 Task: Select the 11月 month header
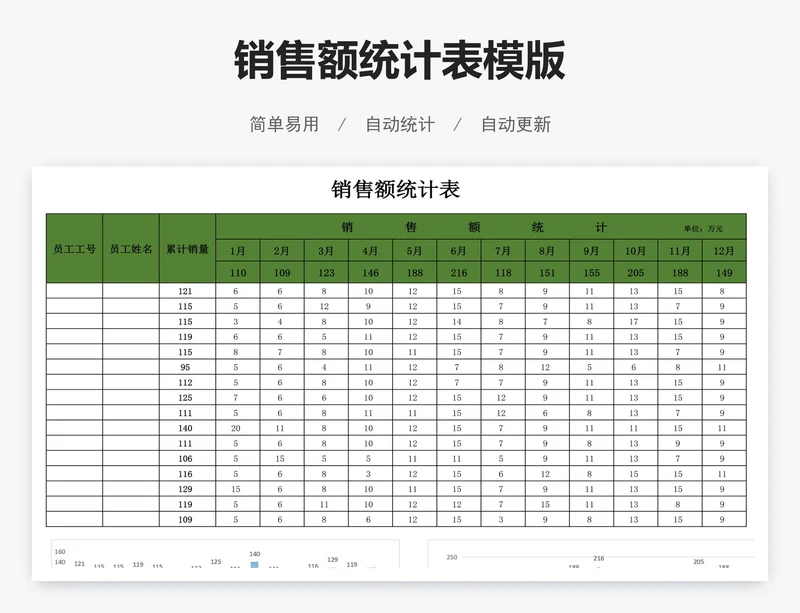click(680, 251)
